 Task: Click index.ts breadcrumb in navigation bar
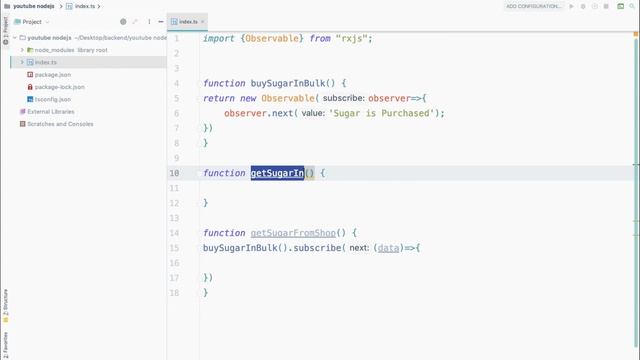pos(80,6)
